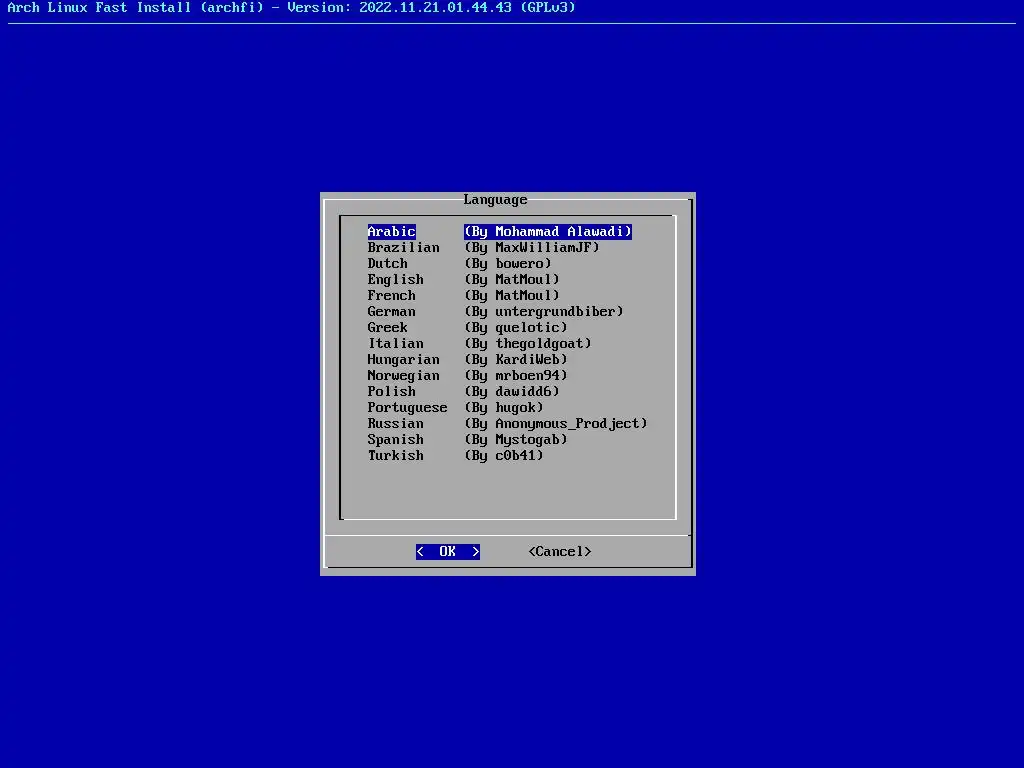
Task: Click the "(By thegoldgoat)" credit
Action: 528,344
